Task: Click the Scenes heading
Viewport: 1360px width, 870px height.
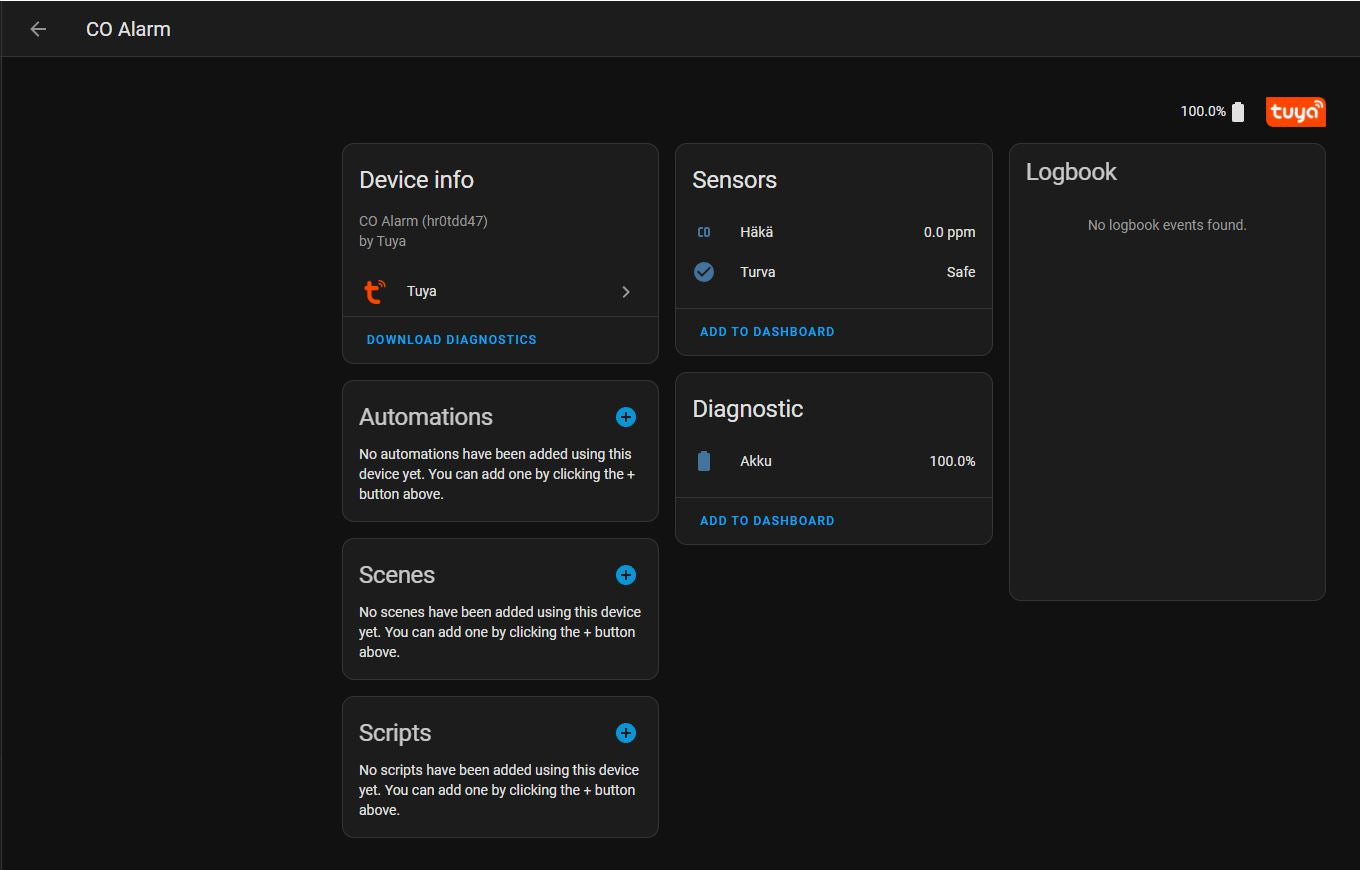Action: 397,575
